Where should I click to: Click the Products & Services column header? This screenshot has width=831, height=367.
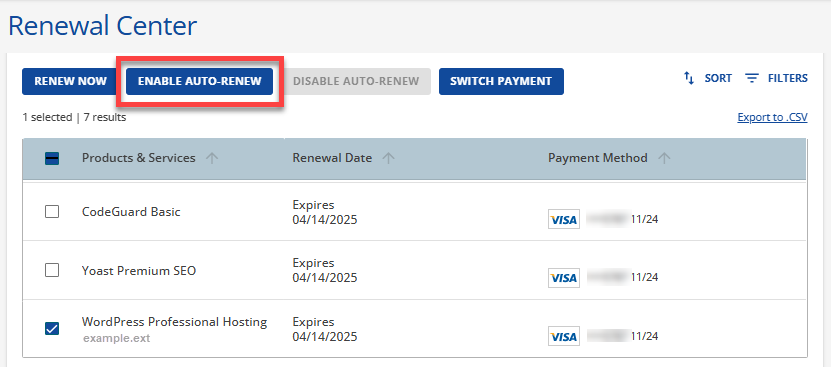(x=138, y=158)
